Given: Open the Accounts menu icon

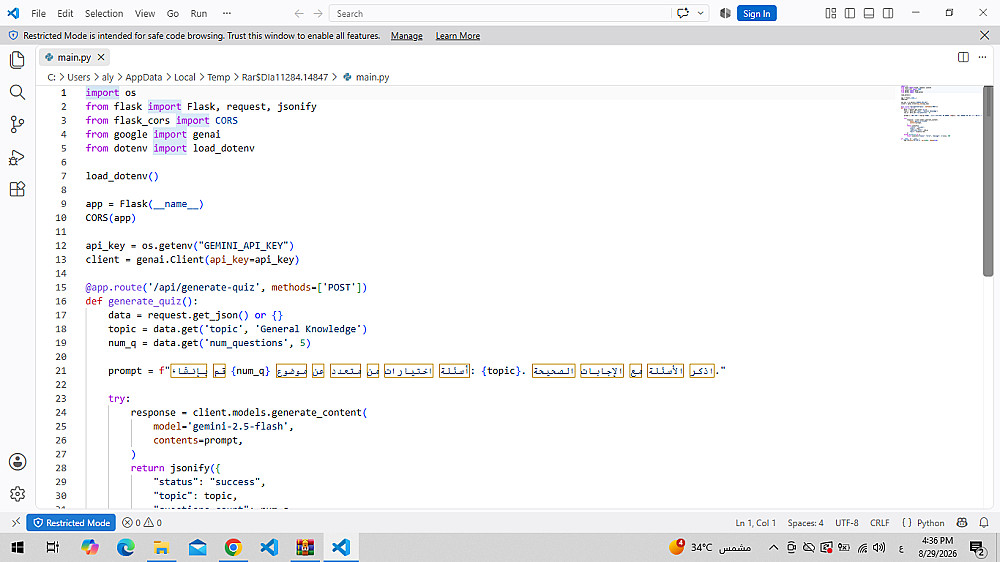Looking at the screenshot, I should (x=17, y=462).
